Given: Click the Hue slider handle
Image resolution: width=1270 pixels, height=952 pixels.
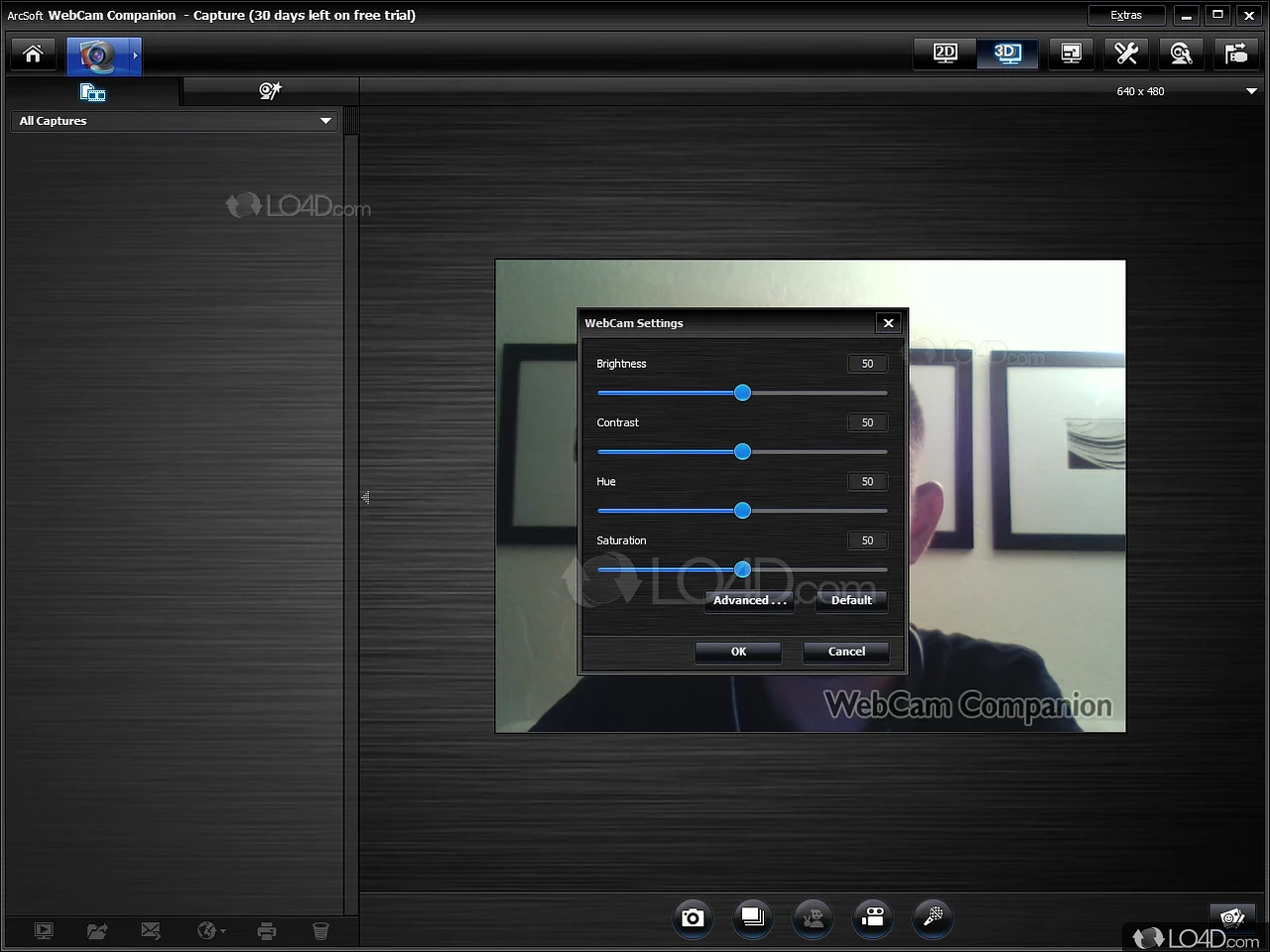Looking at the screenshot, I should pos(742,511).
